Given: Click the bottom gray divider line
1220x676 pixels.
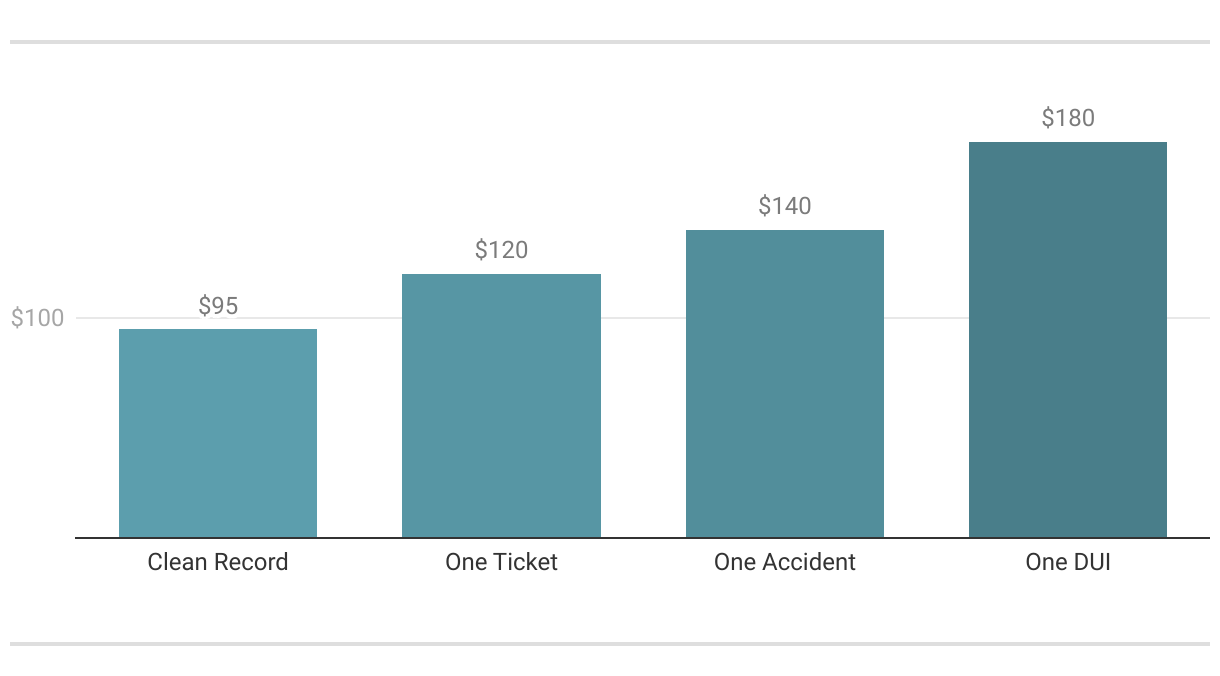Looking at the screenshot, I should [x=610, y=644].
